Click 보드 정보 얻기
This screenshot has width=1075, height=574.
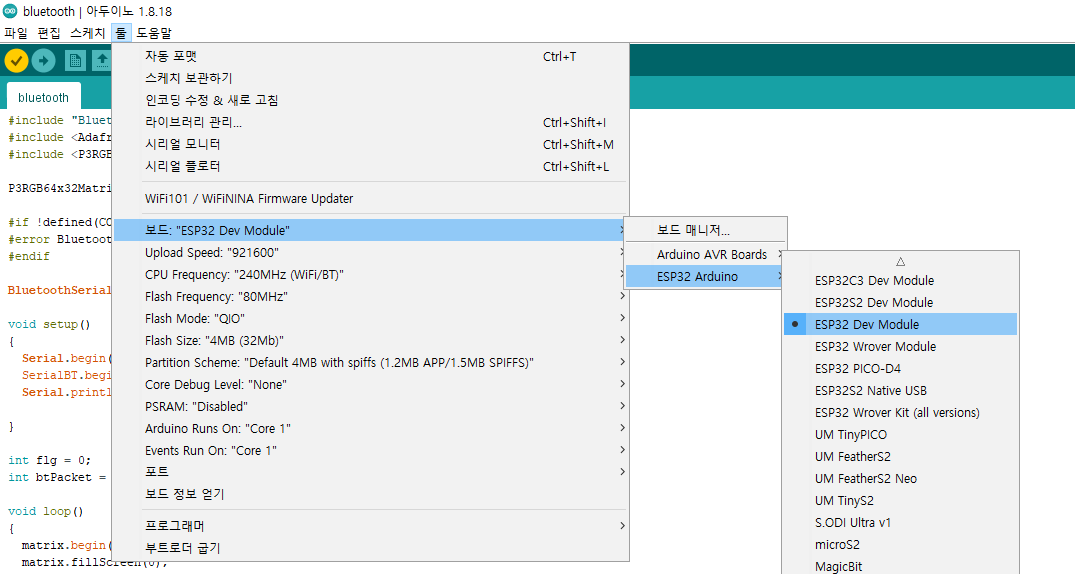pyautogui.click(x=370, y=494)
